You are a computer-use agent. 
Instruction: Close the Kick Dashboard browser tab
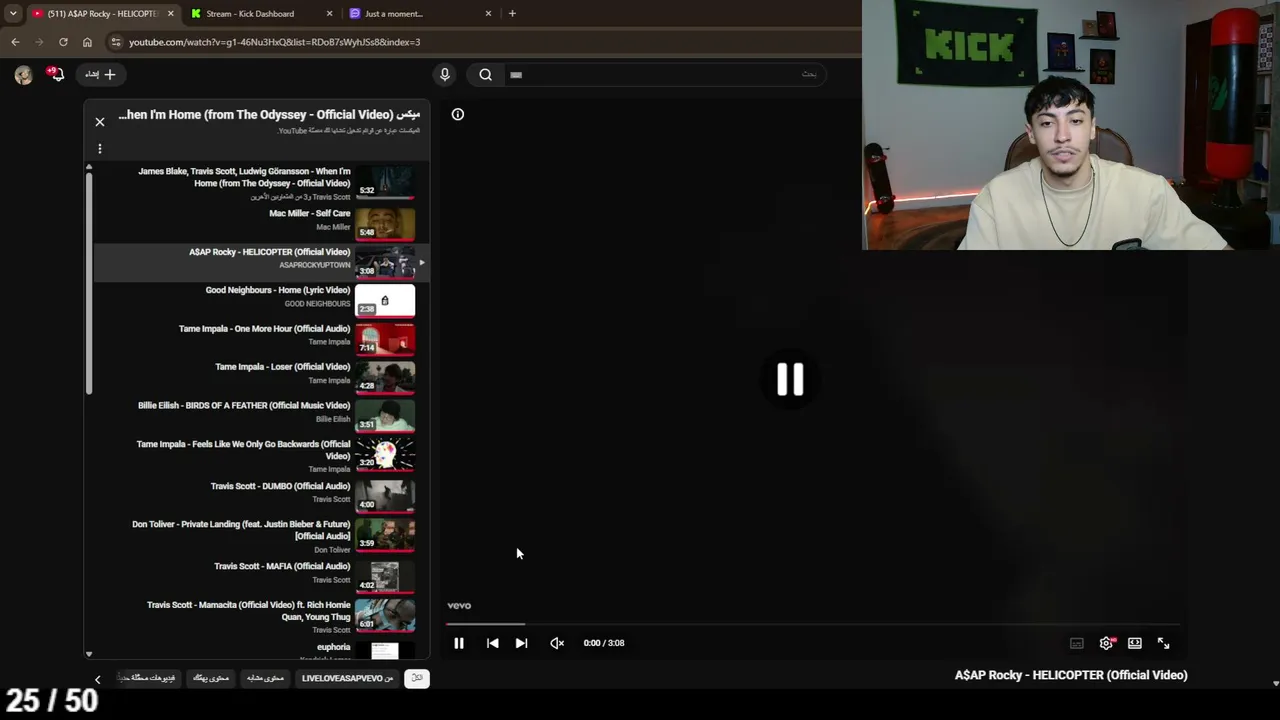tap(330, 14)
